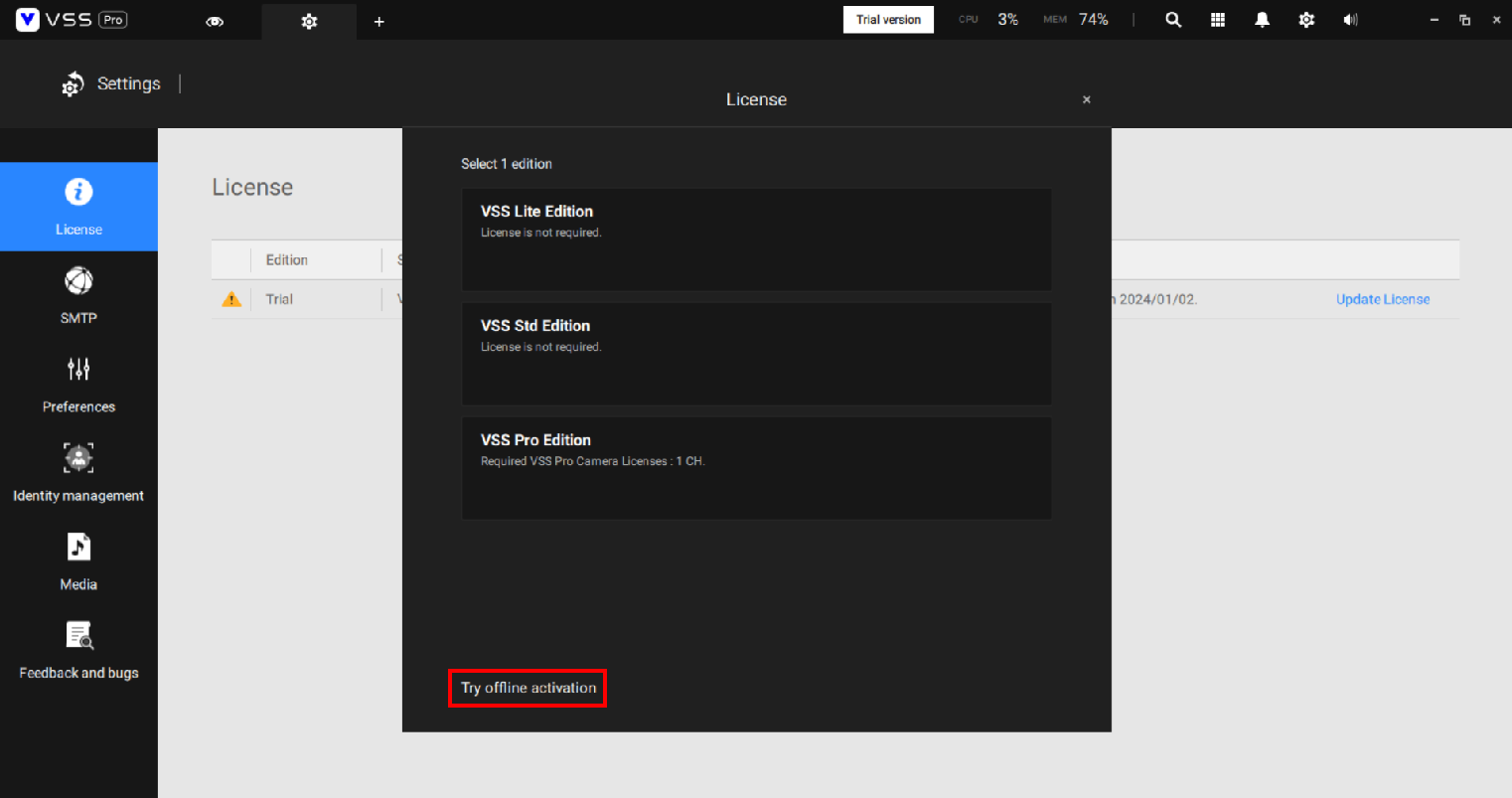
Task: Open Preferences in the sidebar
Action: 78,385
